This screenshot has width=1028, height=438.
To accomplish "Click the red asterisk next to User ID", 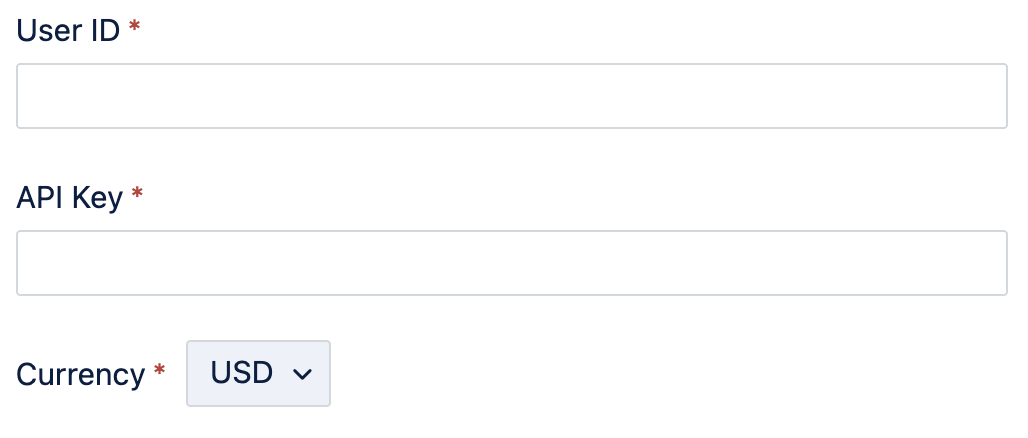I will (134, 27).
